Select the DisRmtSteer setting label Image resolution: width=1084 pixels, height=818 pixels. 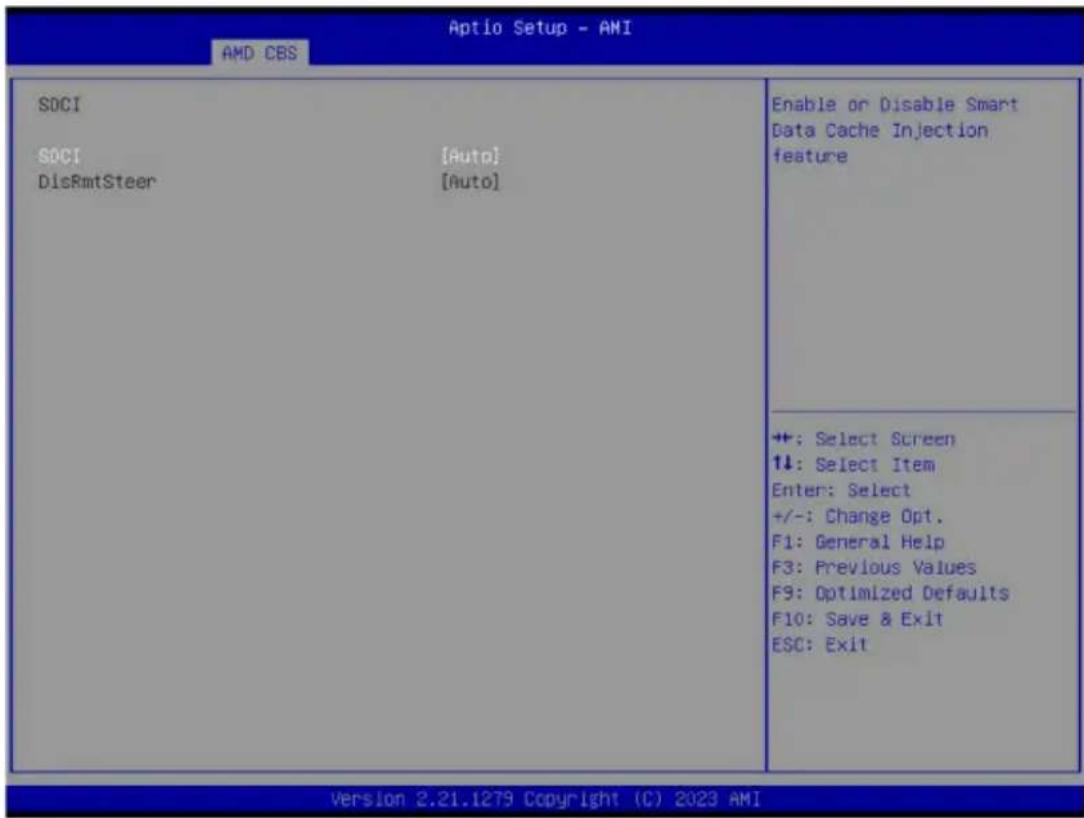click(97, 182)
